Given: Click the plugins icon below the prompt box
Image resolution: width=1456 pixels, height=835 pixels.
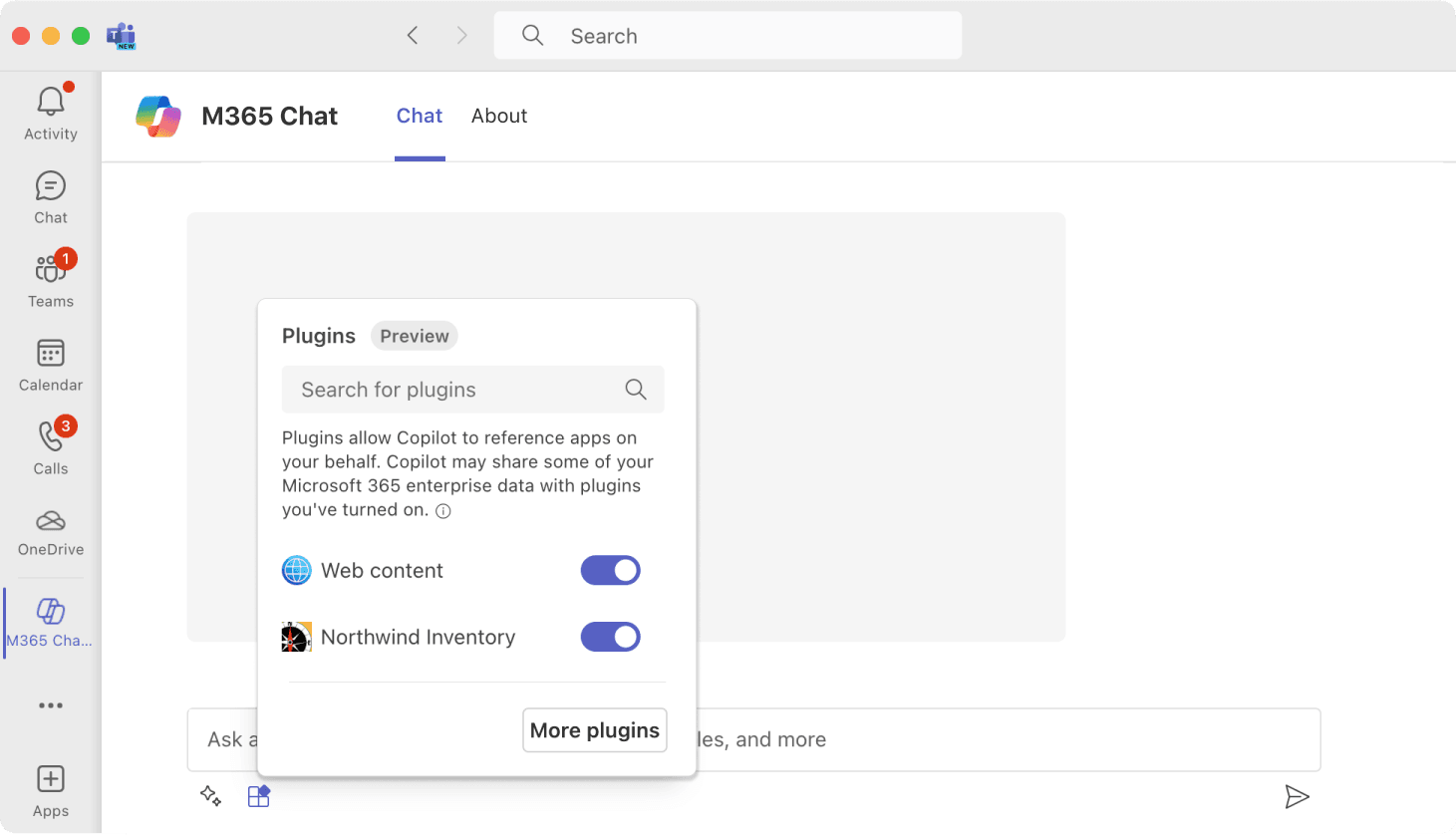Looking at the screenshot, I should [x=259, y=796].
